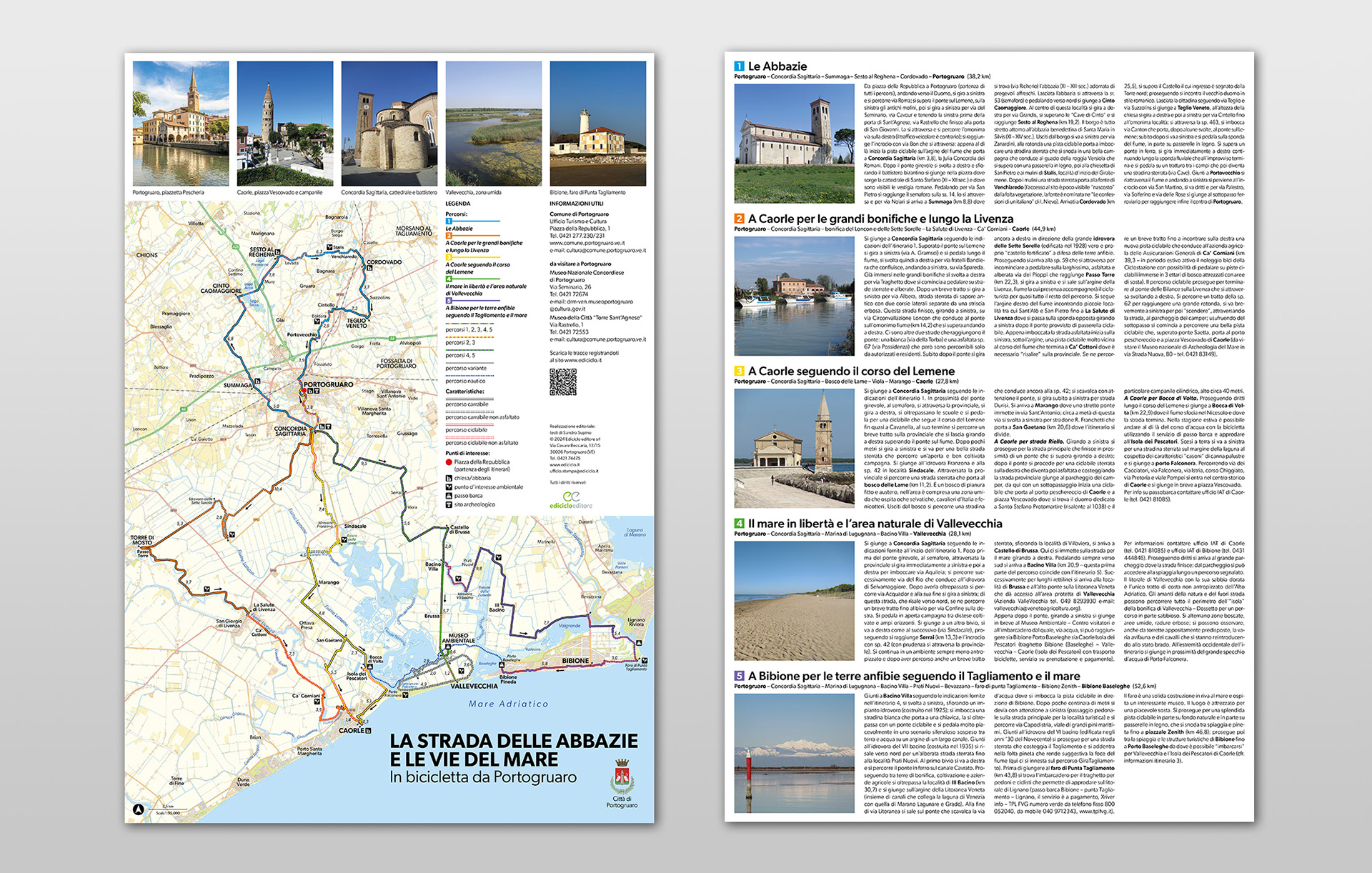Click the yellow route 3 badge in legend

click(x=449, y=257)
